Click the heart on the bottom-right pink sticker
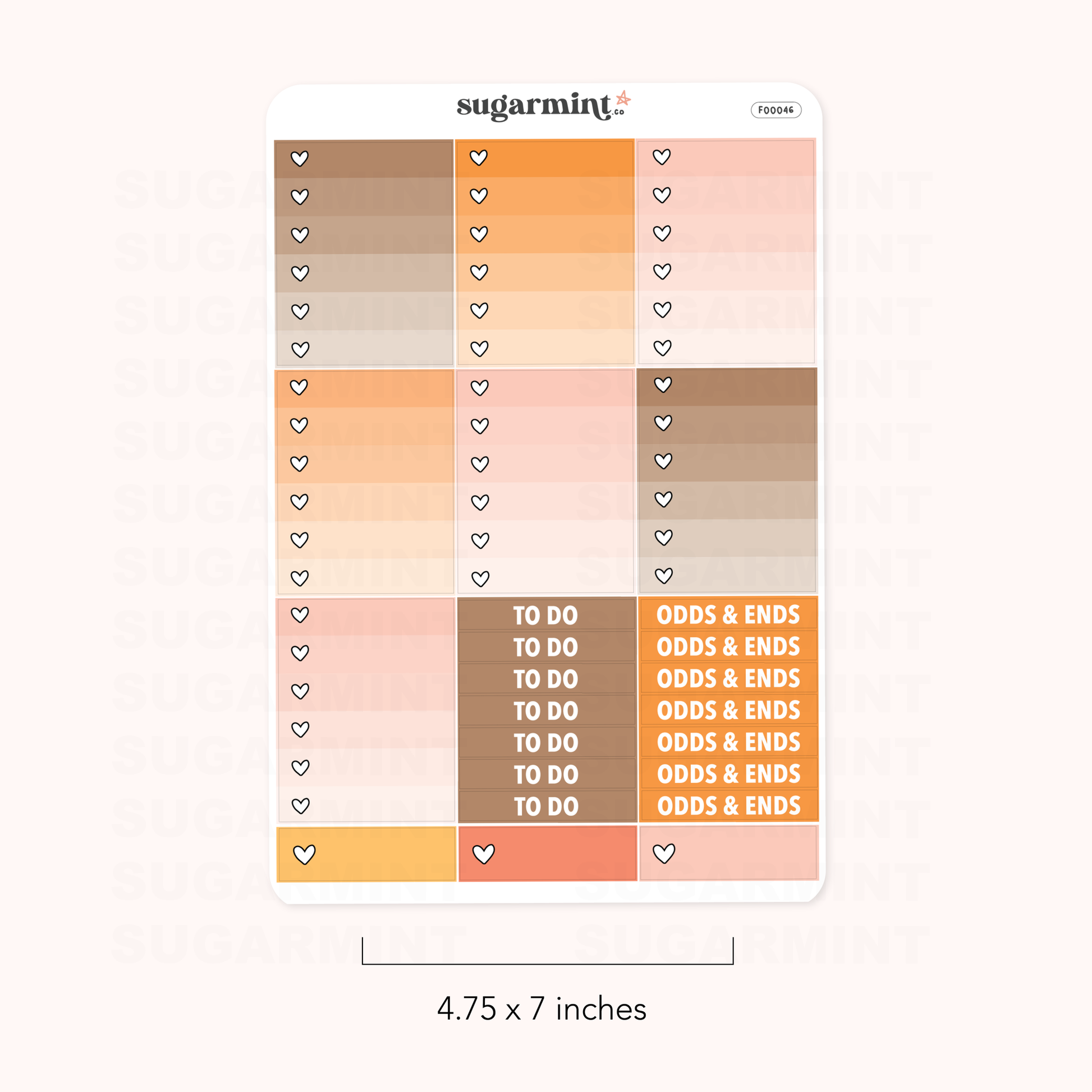This screenshot has height=1092, width=1092. click(x=664, y=853)
